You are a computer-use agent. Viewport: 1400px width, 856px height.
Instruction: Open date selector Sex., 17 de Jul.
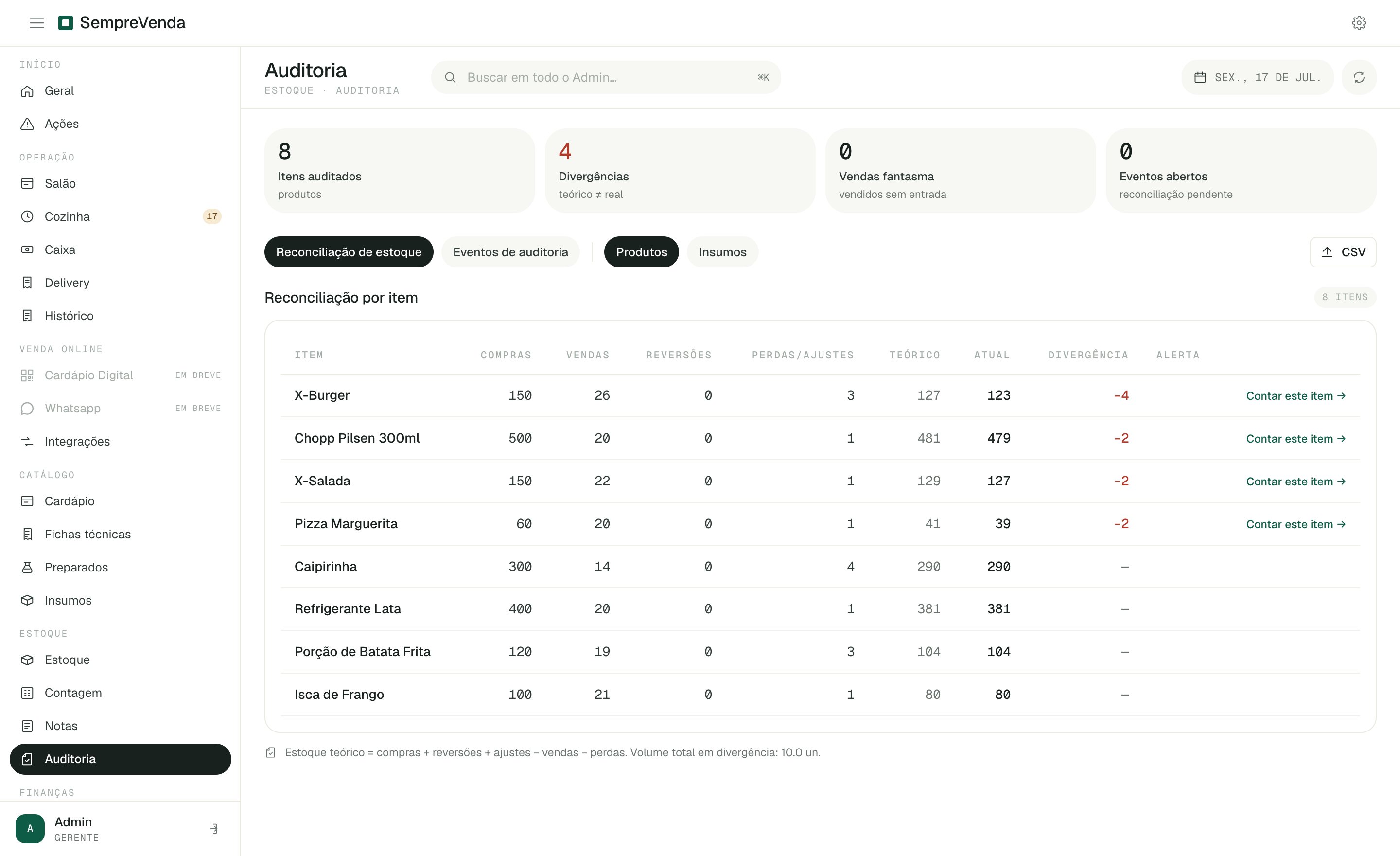[1257, 77]
